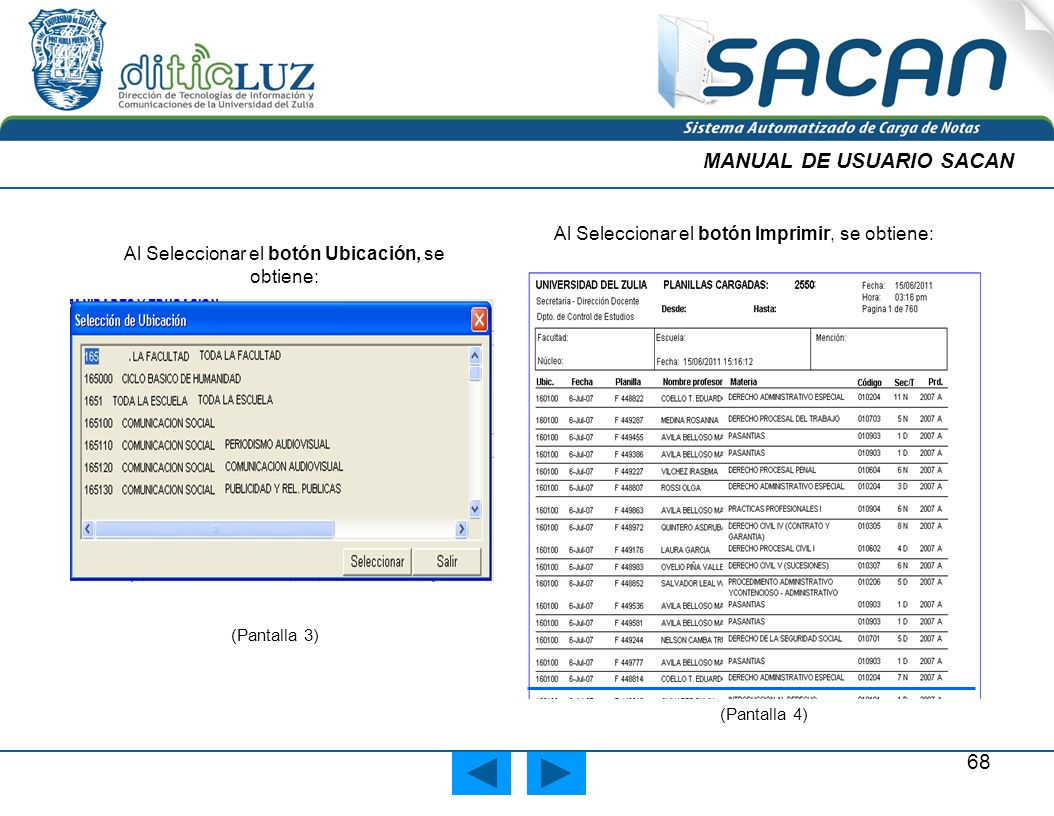The width and height of the screenshot is (1054, 816).
Task: Click the Código column header
Action: pos(869,382)
